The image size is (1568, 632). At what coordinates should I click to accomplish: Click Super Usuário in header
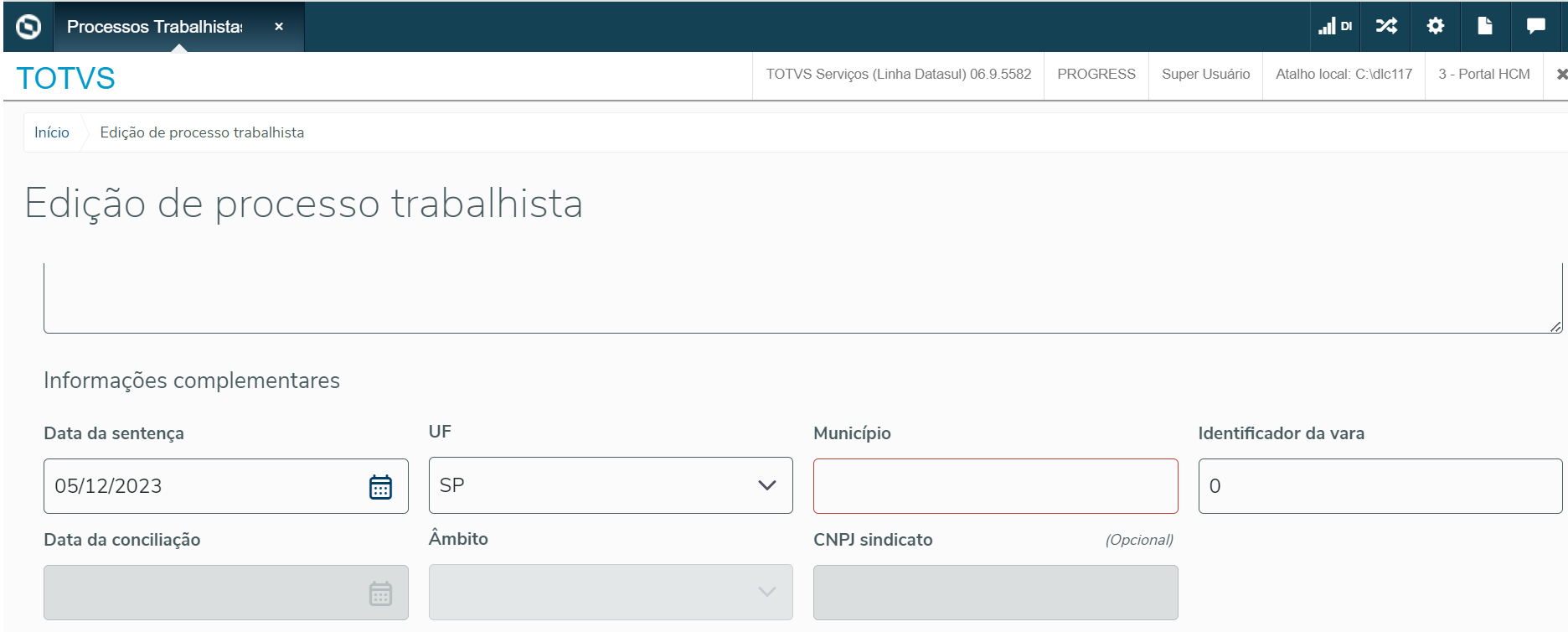click(x=1205, y=75)
